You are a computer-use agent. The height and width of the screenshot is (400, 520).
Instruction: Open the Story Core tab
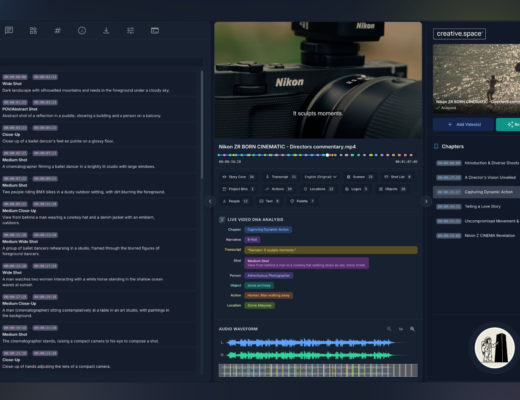tap(238, 177)
